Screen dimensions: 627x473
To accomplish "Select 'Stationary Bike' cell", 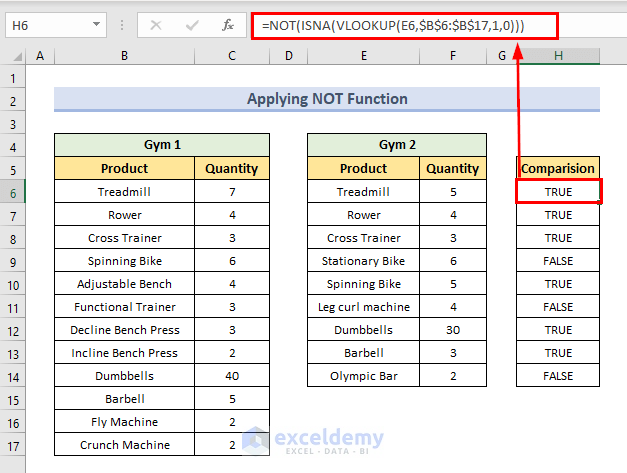I will click(363, 261).
